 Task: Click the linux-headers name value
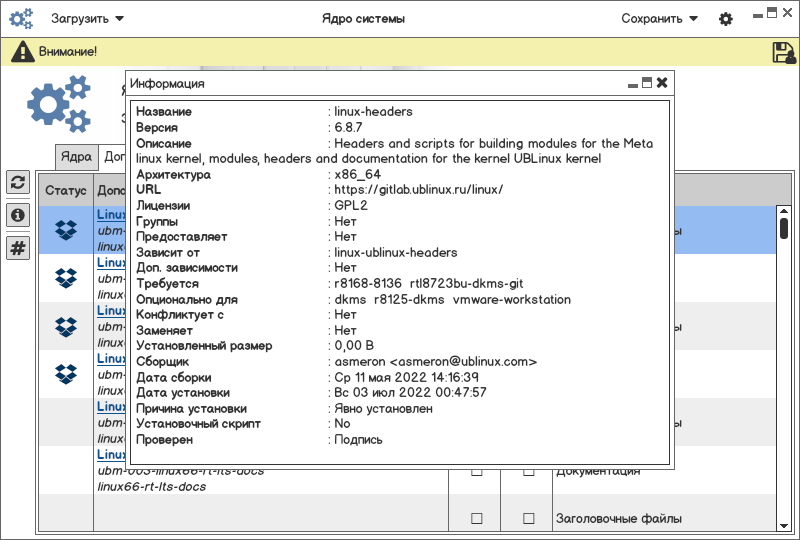click(x=373, y=111)
